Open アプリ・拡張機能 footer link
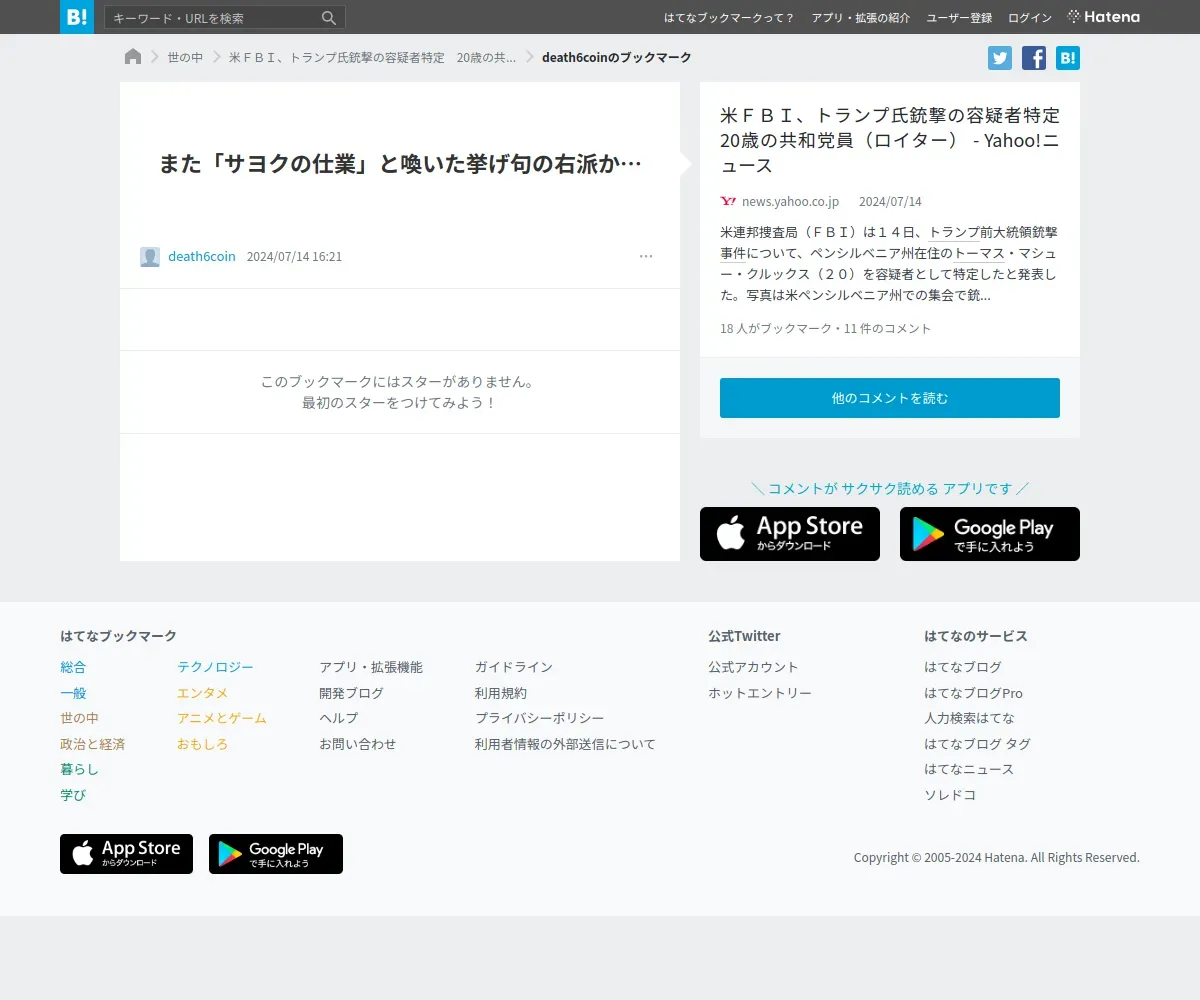Screen dimensions: 1200x1000 click(x=371, y=667)
